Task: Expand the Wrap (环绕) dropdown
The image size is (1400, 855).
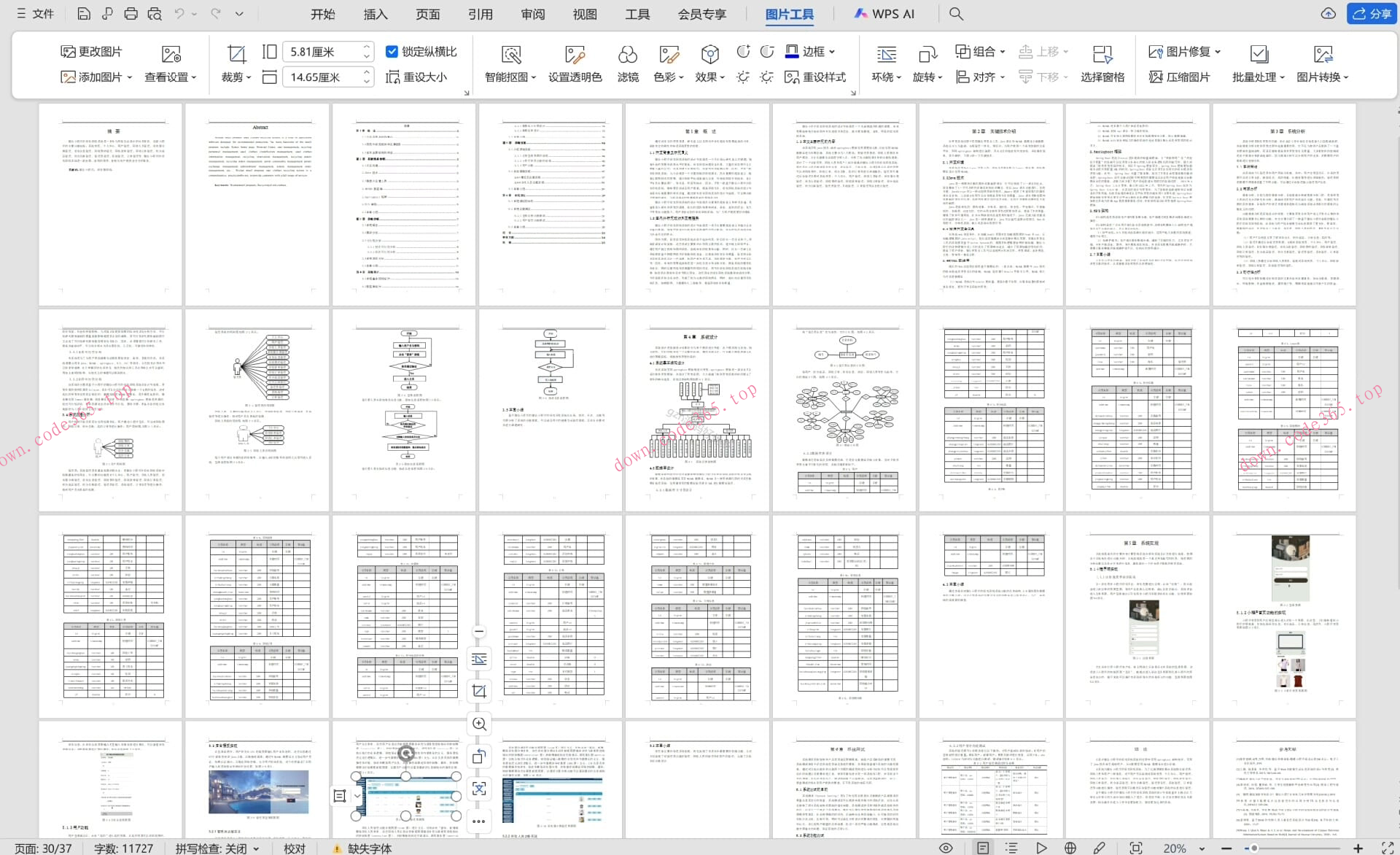Action: (x=887, y=77)
